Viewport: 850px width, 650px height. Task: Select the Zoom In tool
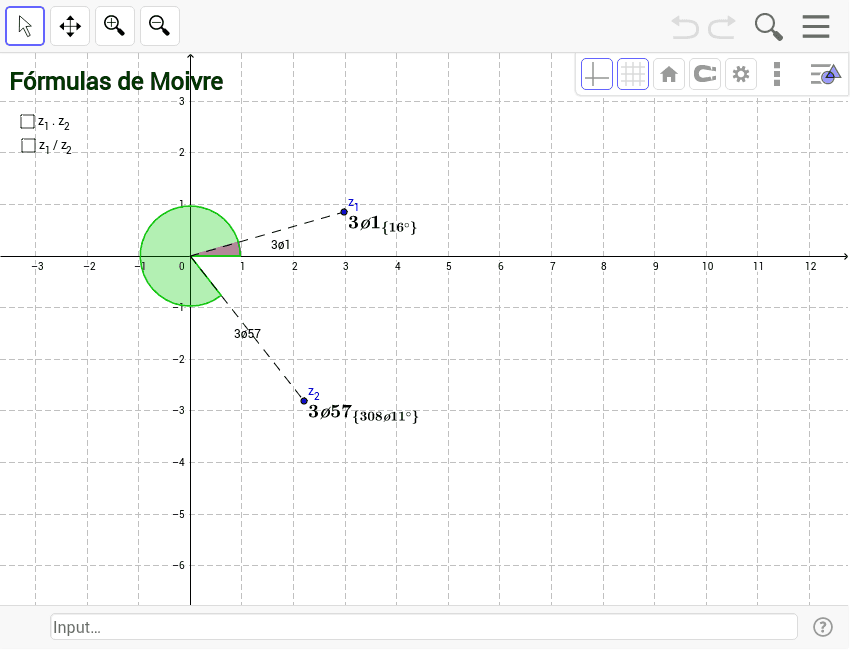(x=115, y=26)
